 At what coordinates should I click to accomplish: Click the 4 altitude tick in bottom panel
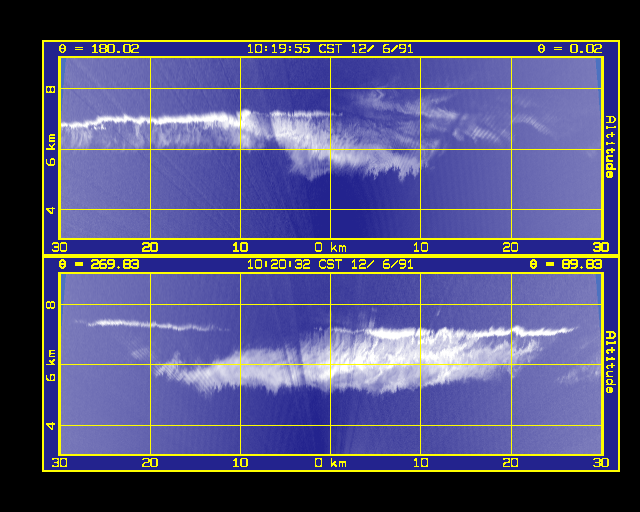[51, 425]
